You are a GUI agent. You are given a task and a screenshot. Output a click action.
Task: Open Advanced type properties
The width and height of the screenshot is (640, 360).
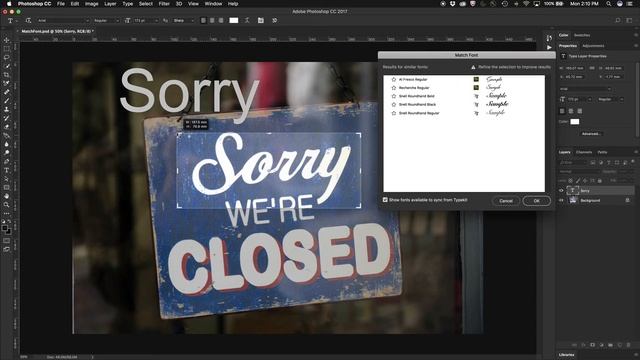click(x=590, y=134)
